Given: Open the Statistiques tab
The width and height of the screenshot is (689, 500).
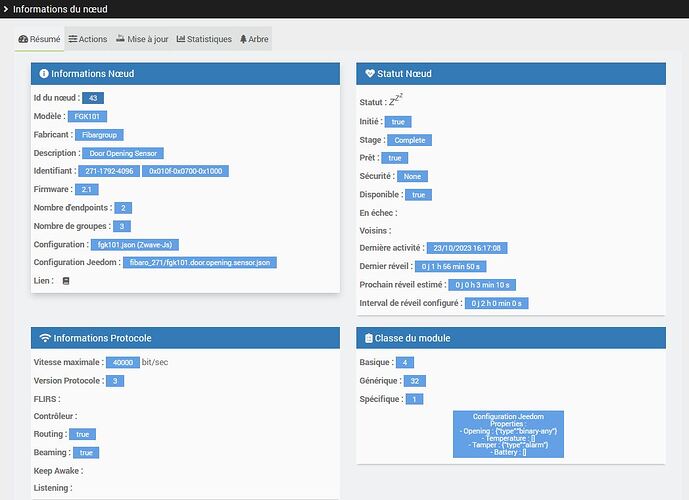Looking at the screenshot, I should coord(204,39).
